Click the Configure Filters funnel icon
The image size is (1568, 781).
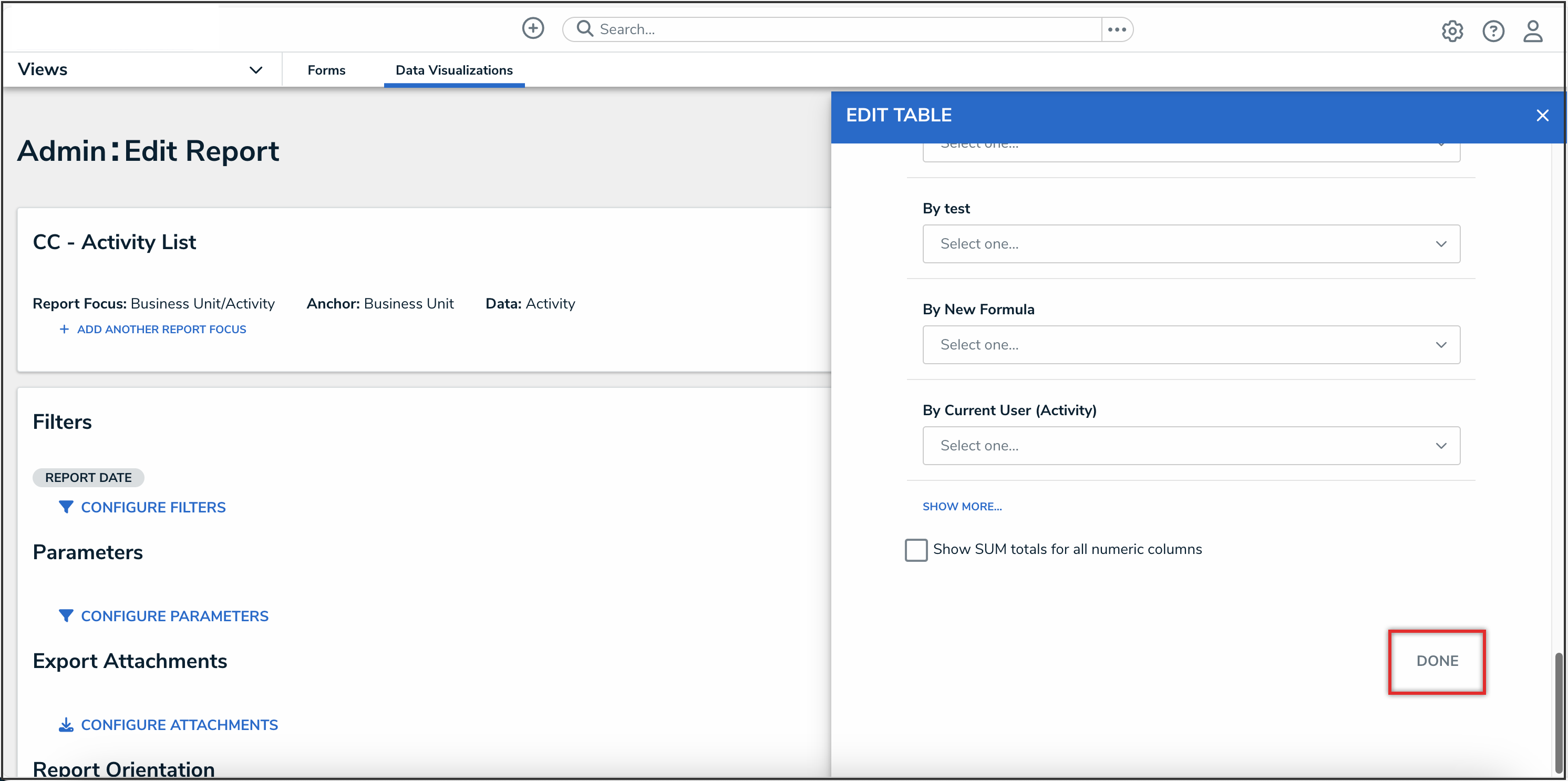coord(66,507)
